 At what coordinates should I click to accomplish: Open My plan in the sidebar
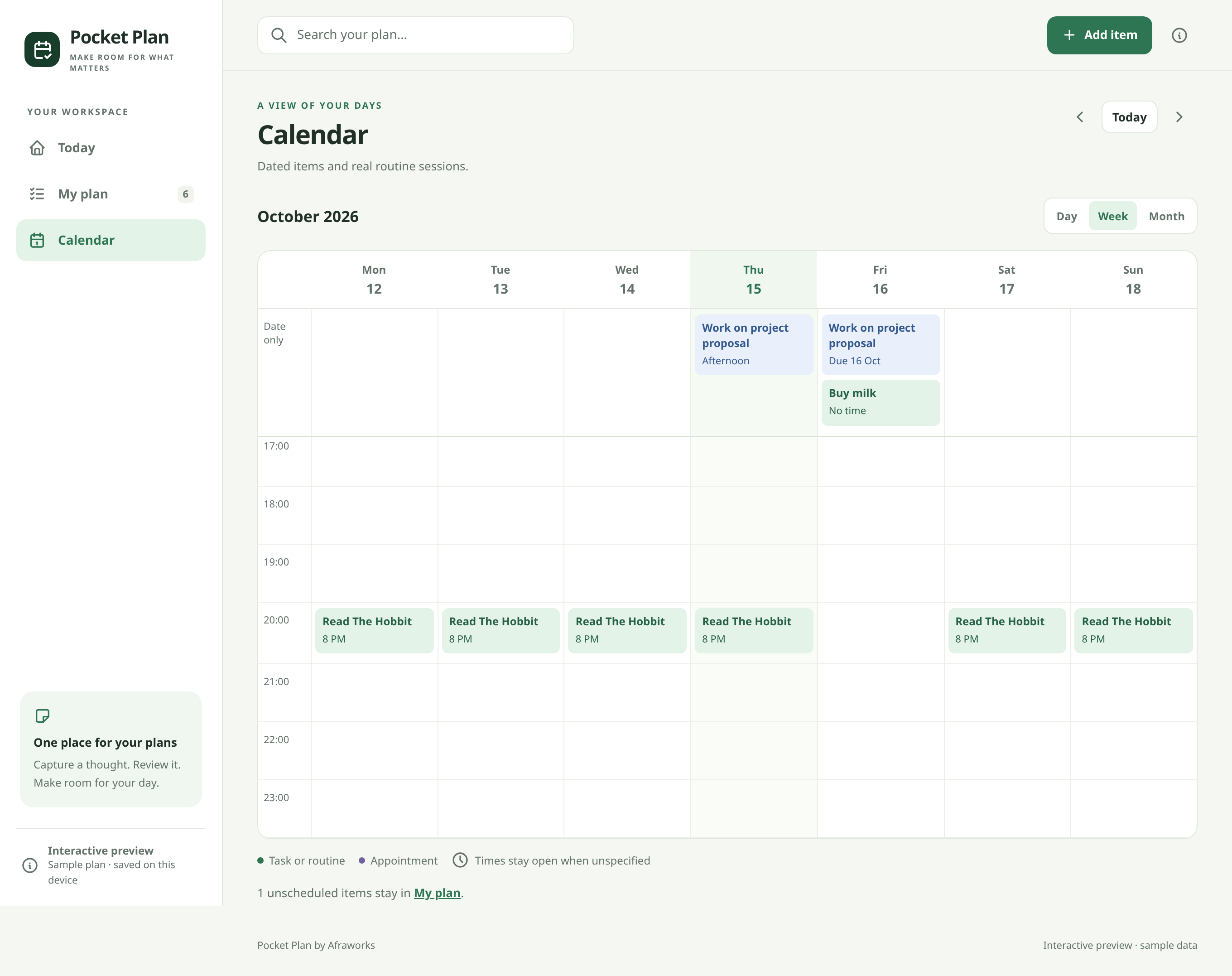tap(111, 194)
